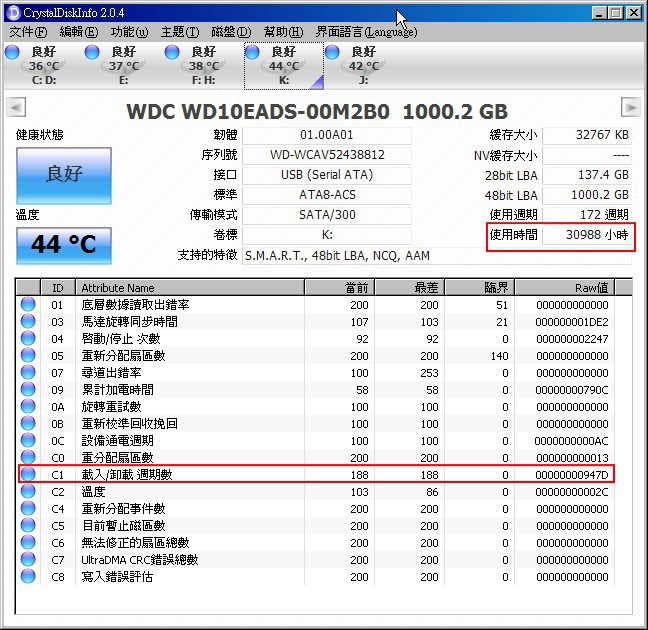
Task: Select attribute 啓動/停止 次數
Action: tap(121, 339)
